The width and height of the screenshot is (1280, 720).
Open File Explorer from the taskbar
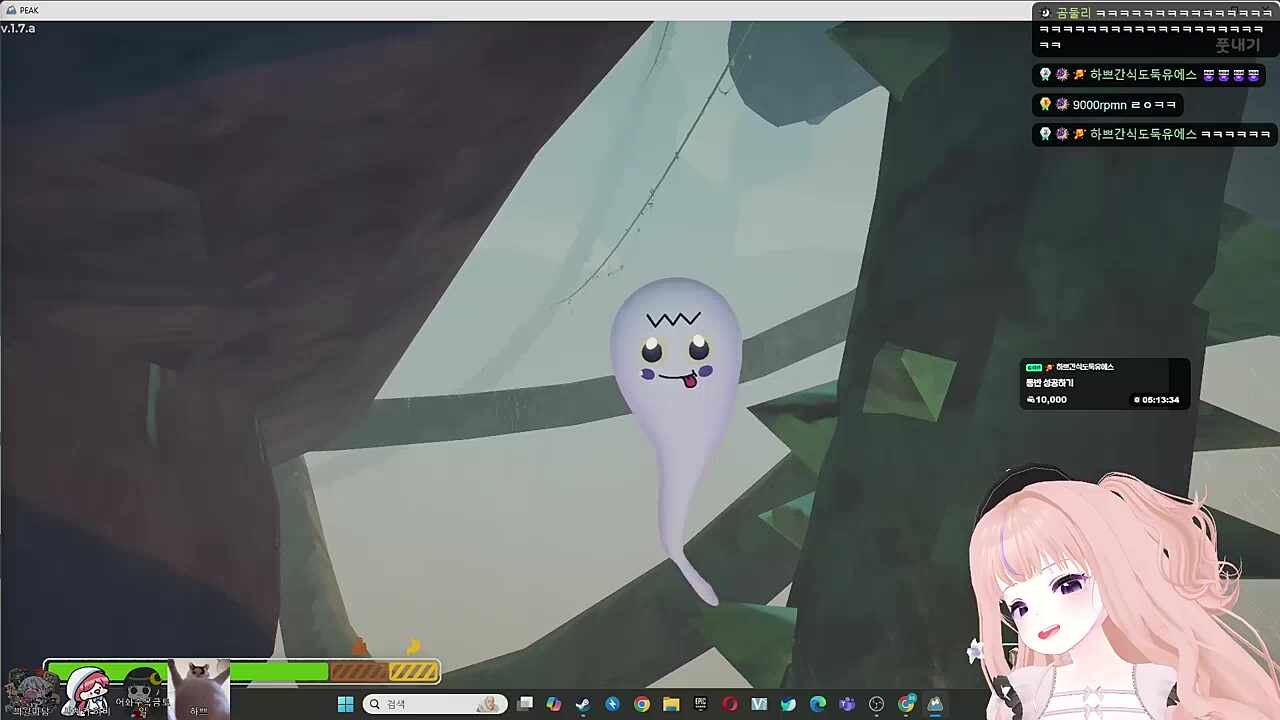[x=671, y=704]
